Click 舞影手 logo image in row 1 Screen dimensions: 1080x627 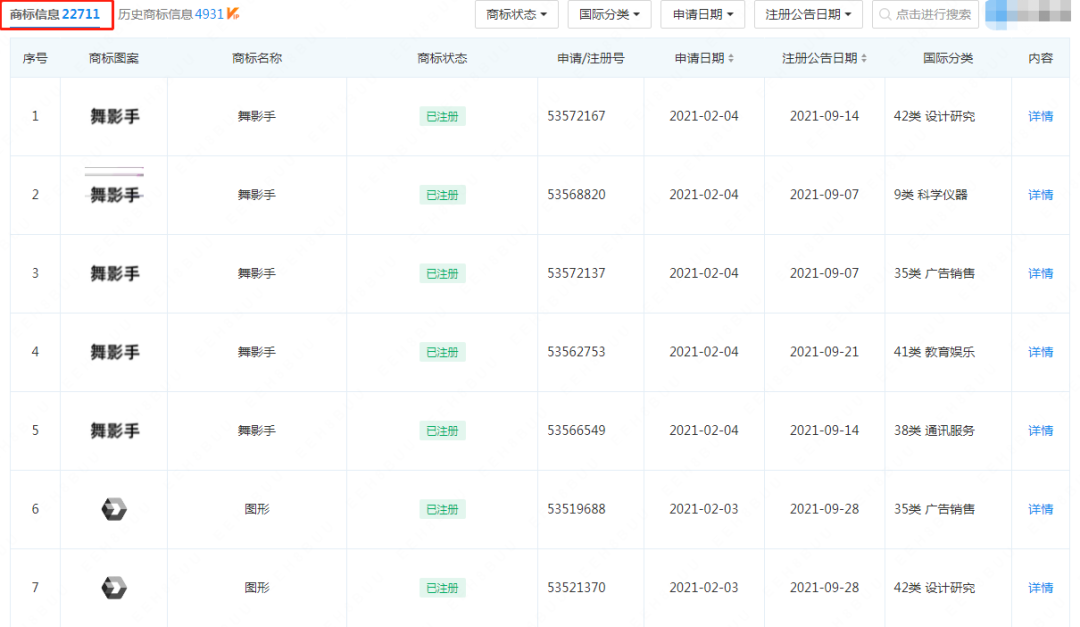pos(114,116)
